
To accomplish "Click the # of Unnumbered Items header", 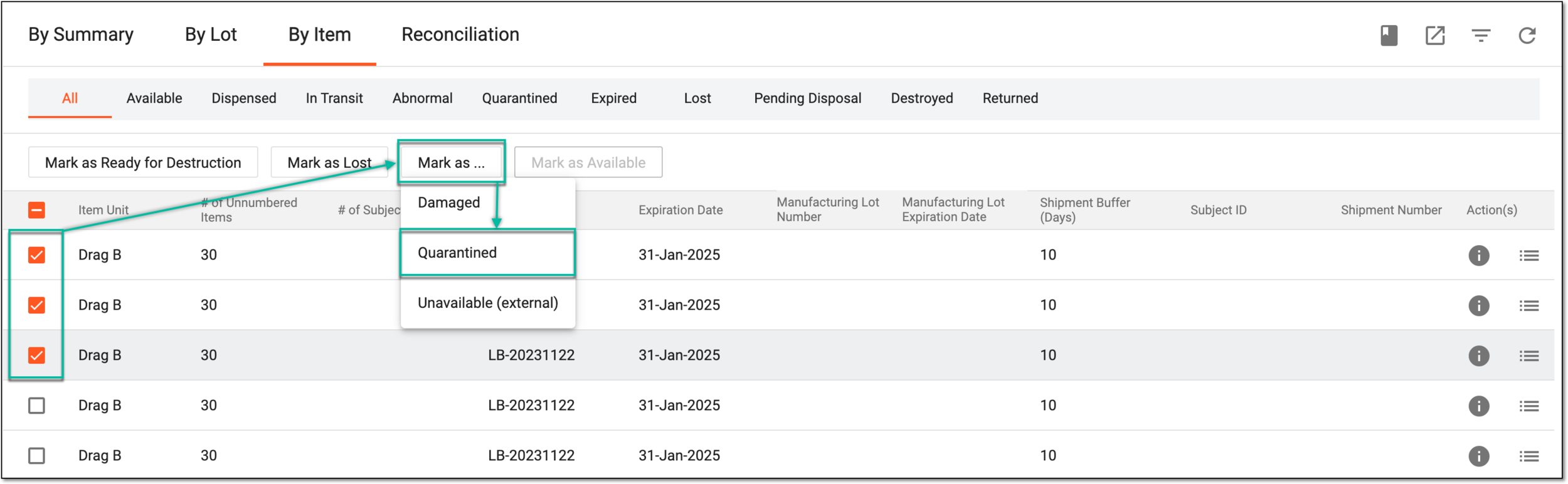I will 249,210.
